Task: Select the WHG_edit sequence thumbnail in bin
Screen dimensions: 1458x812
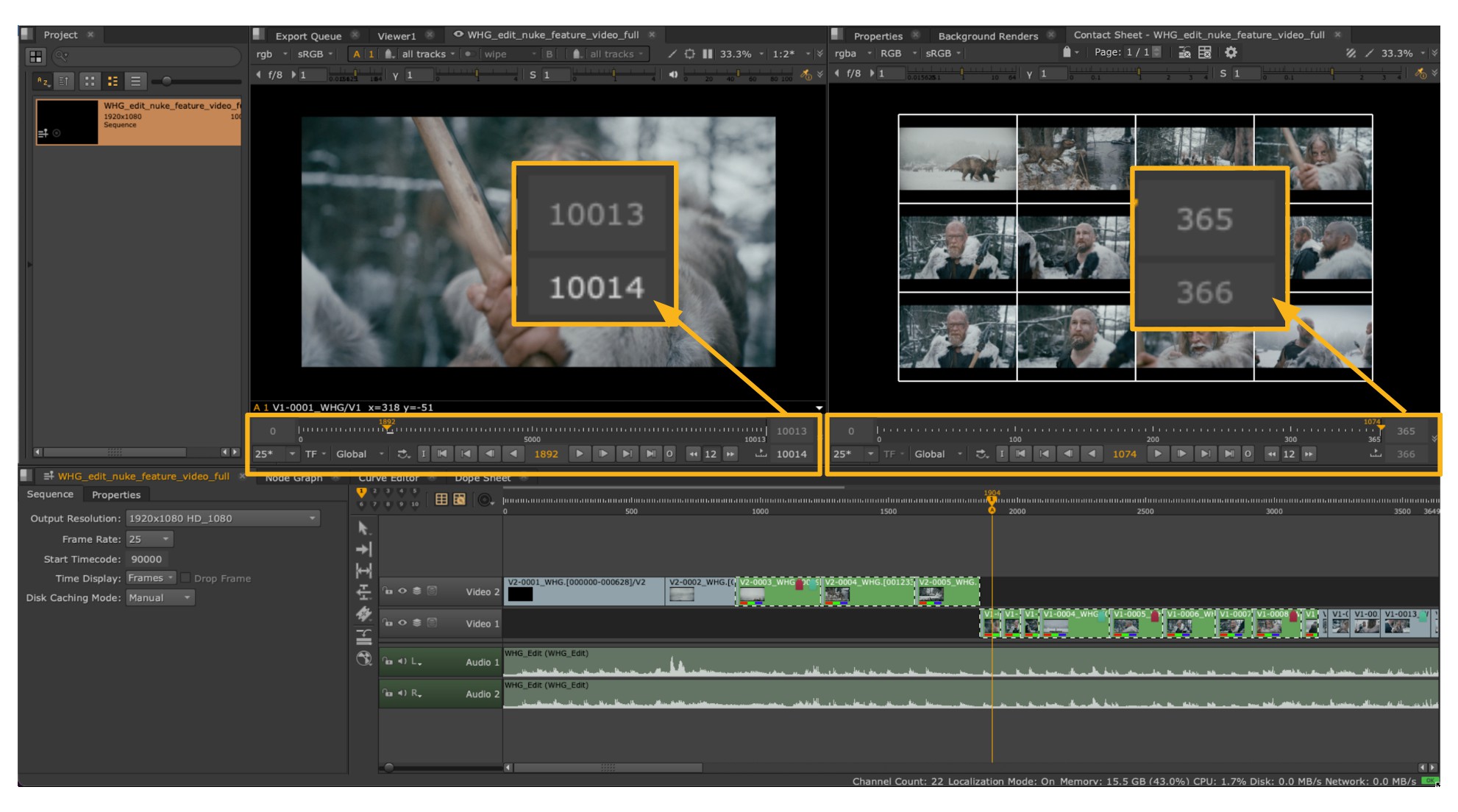Action: [67, 121]
